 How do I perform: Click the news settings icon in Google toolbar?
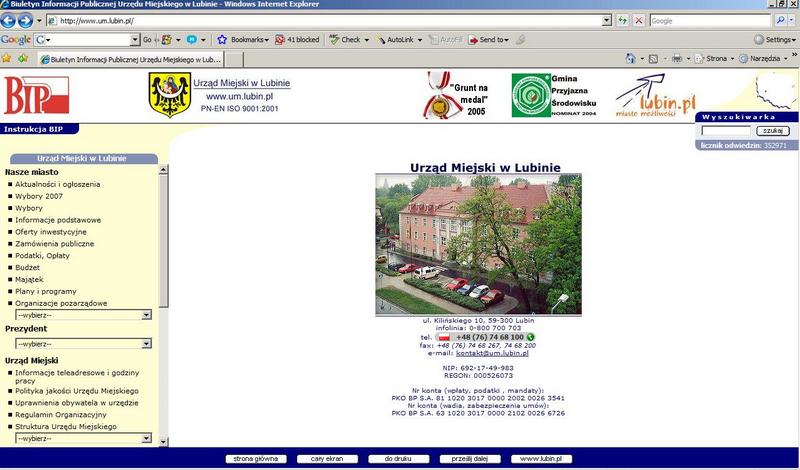[166, 39]
